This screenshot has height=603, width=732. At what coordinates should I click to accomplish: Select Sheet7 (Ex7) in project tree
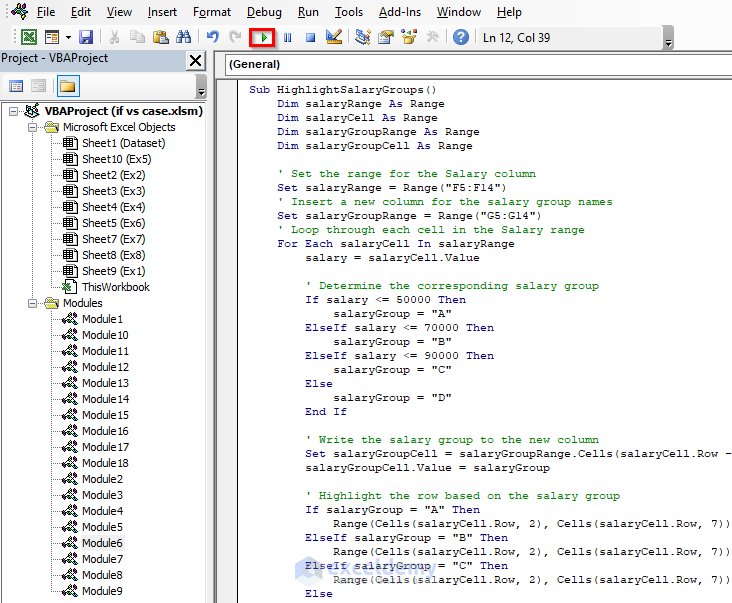point(113,239)
